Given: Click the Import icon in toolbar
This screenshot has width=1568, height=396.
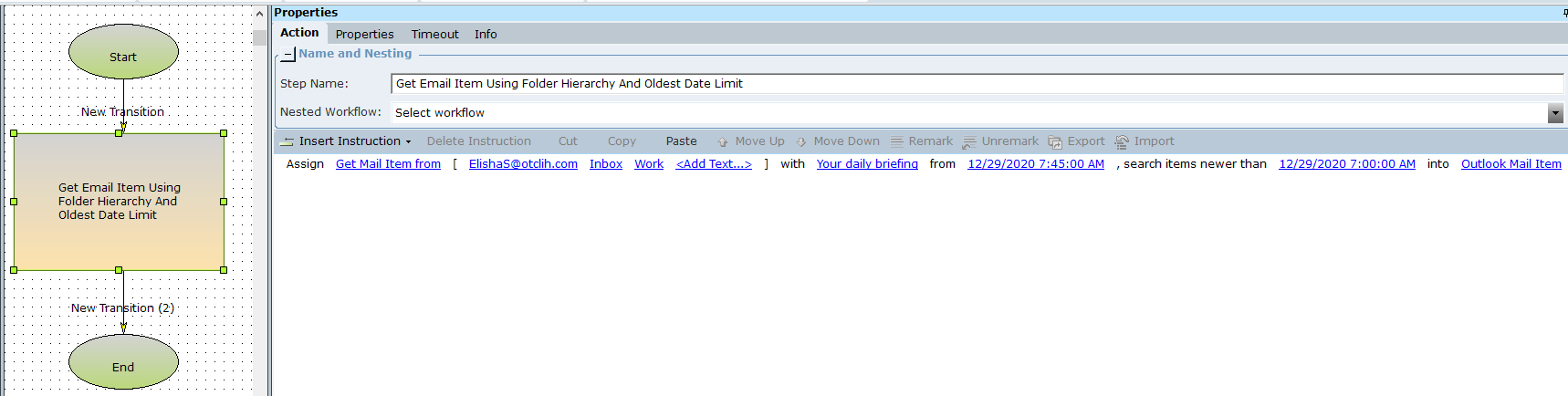Looking at the screenshot, I should [x=1122, y=142].
